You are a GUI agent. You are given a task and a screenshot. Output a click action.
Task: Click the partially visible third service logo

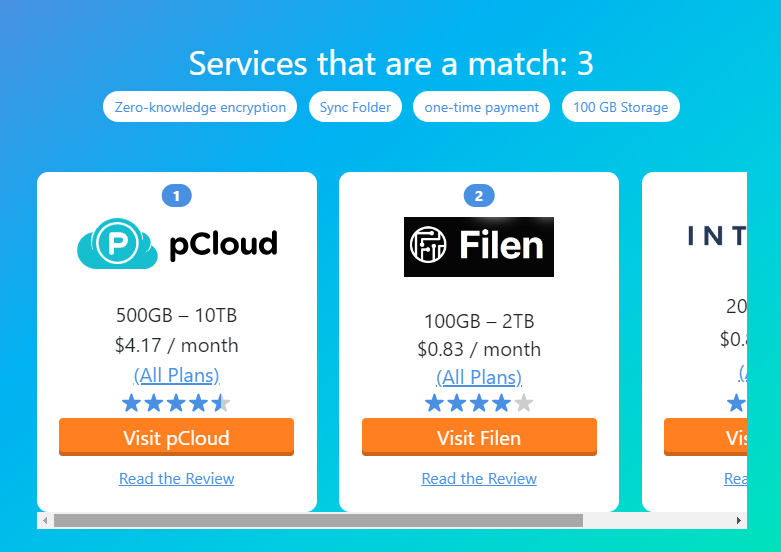click(x=716, y=236)
